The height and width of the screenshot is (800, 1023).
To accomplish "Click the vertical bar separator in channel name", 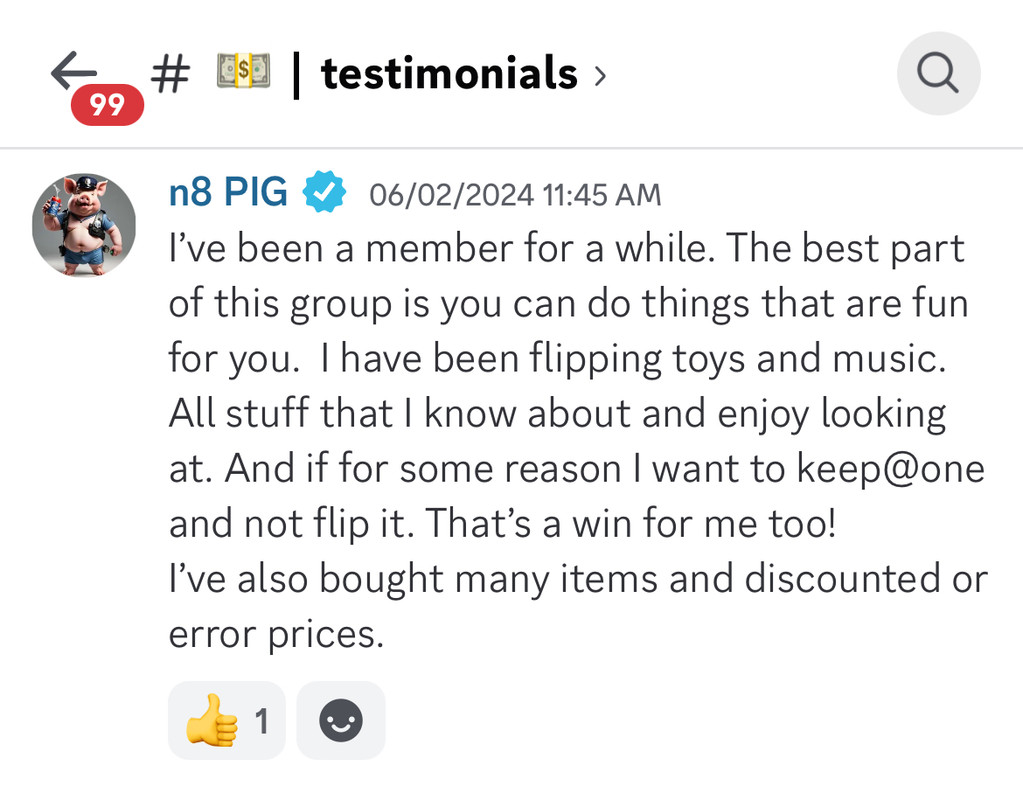I will point(296,74).
